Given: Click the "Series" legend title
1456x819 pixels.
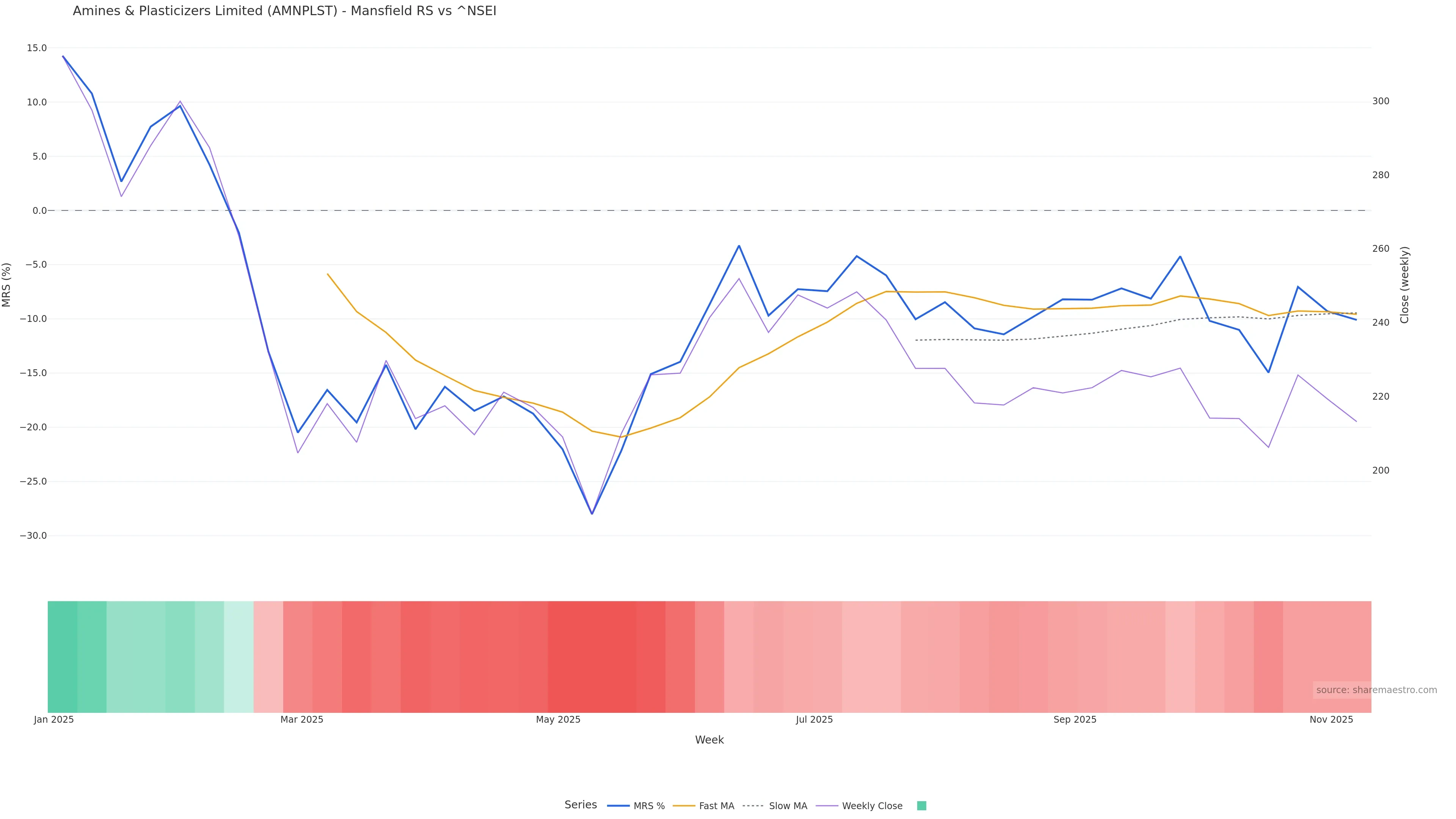Looking at the screenshot, I should click(581, 805).
